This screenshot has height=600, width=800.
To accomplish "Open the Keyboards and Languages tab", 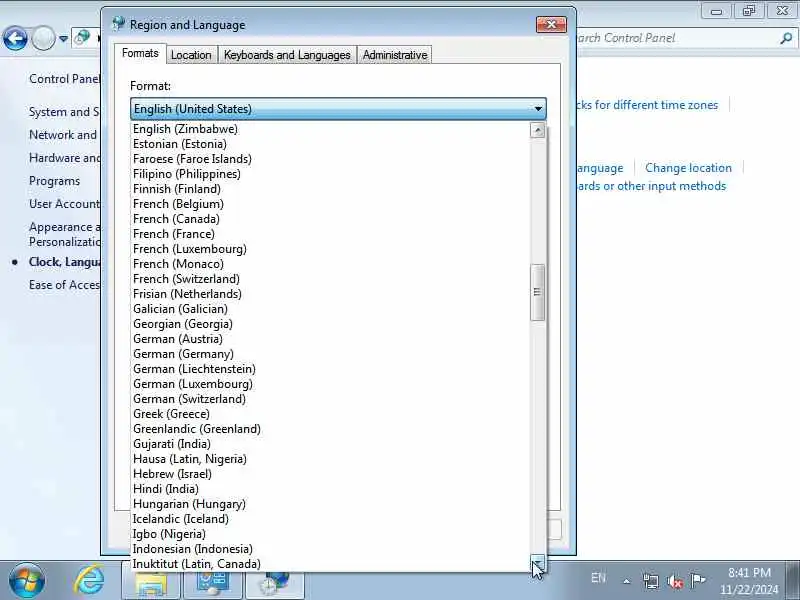I will pyautogui.click(x=287, y=55).
